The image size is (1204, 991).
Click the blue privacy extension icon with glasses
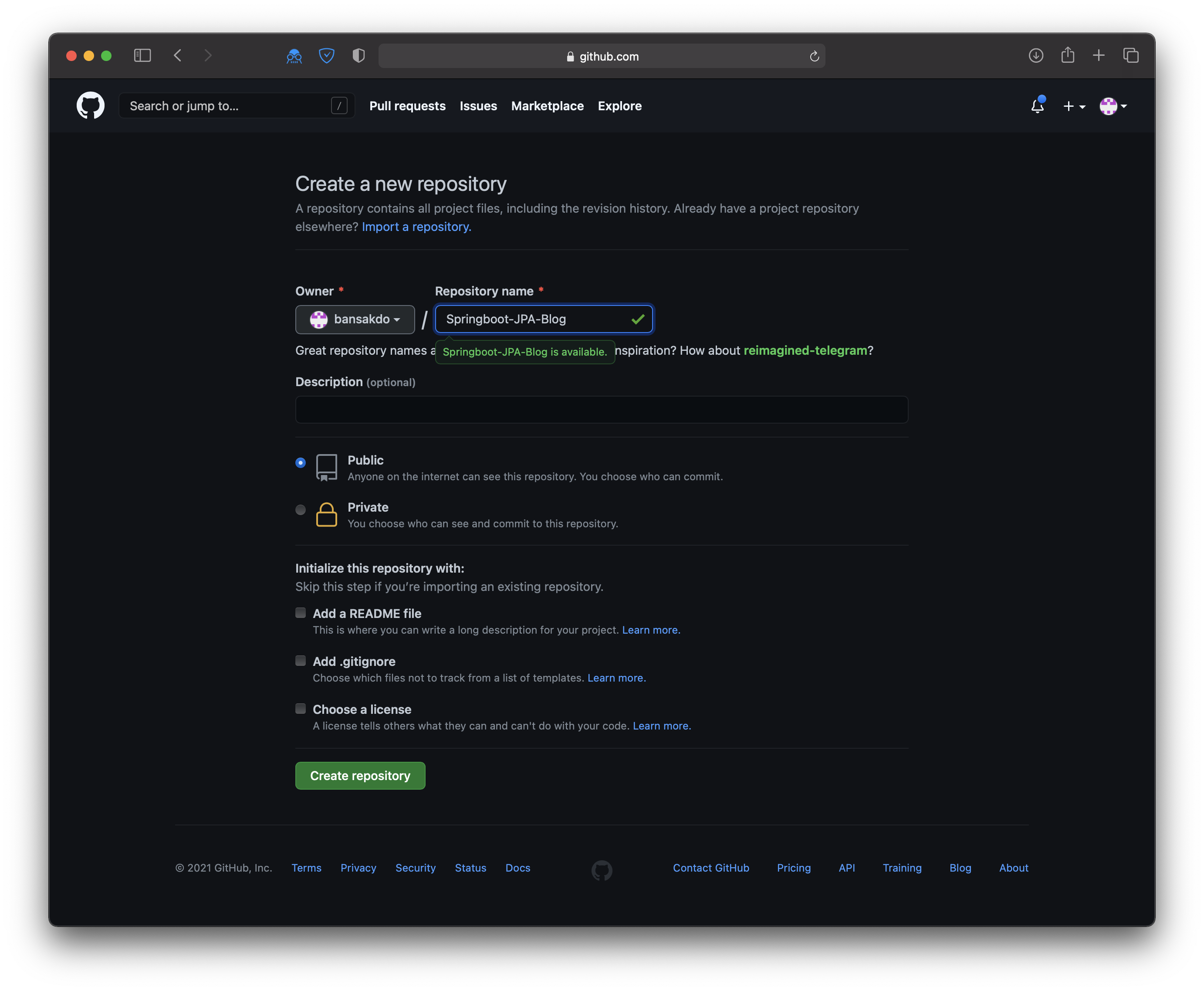(x=294, y=56)
